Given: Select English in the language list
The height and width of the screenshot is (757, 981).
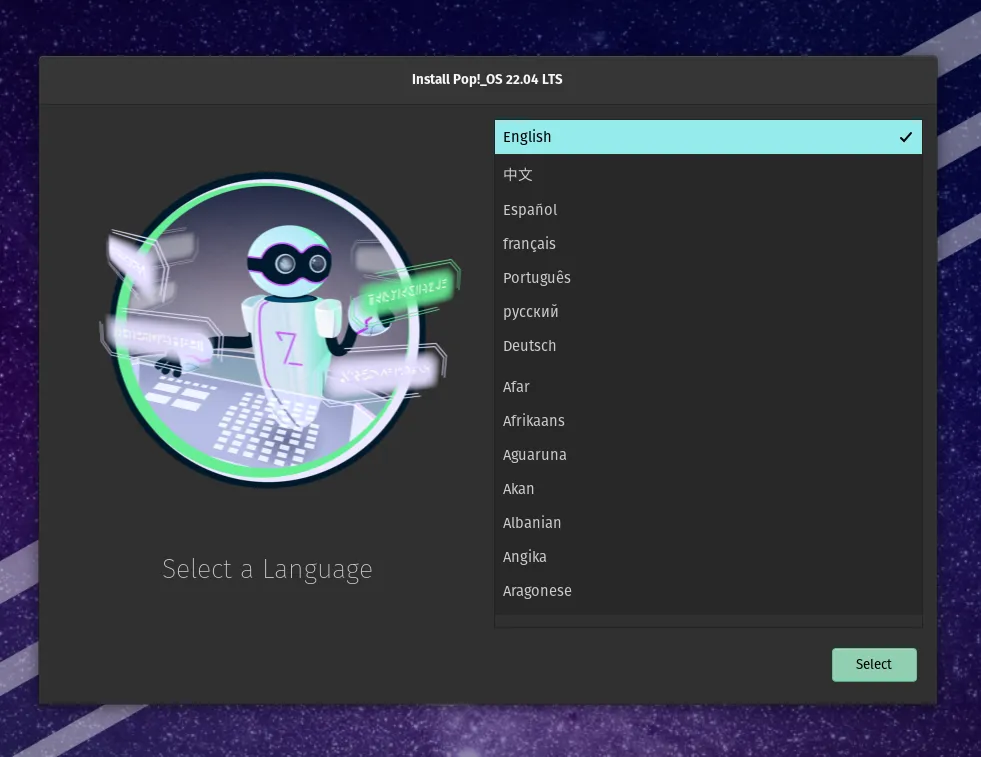Looking at the screenshot, I should click(x=527, y=137).
